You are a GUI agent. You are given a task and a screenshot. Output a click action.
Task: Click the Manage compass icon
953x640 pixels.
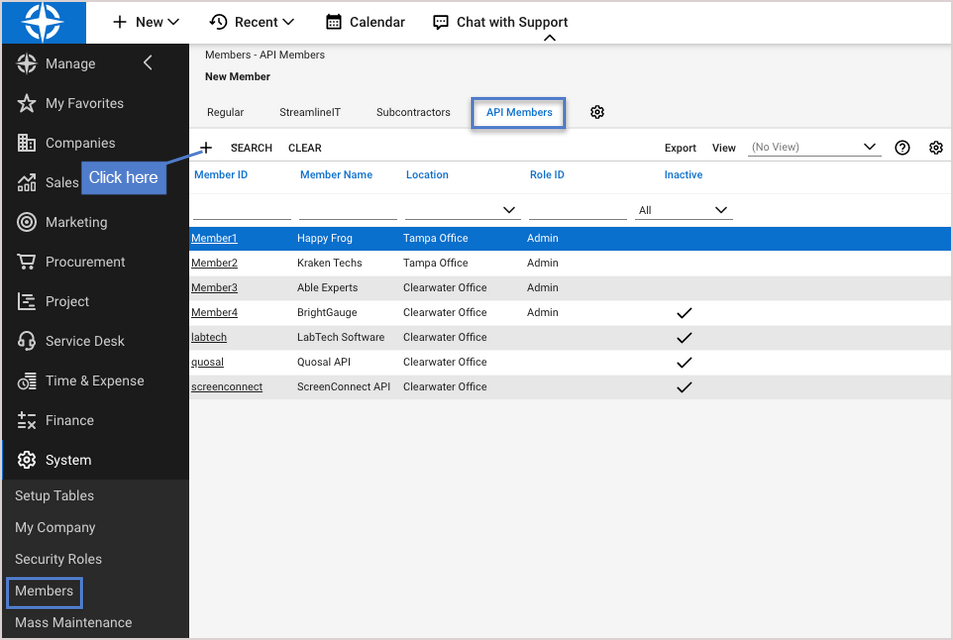(27, 63)
